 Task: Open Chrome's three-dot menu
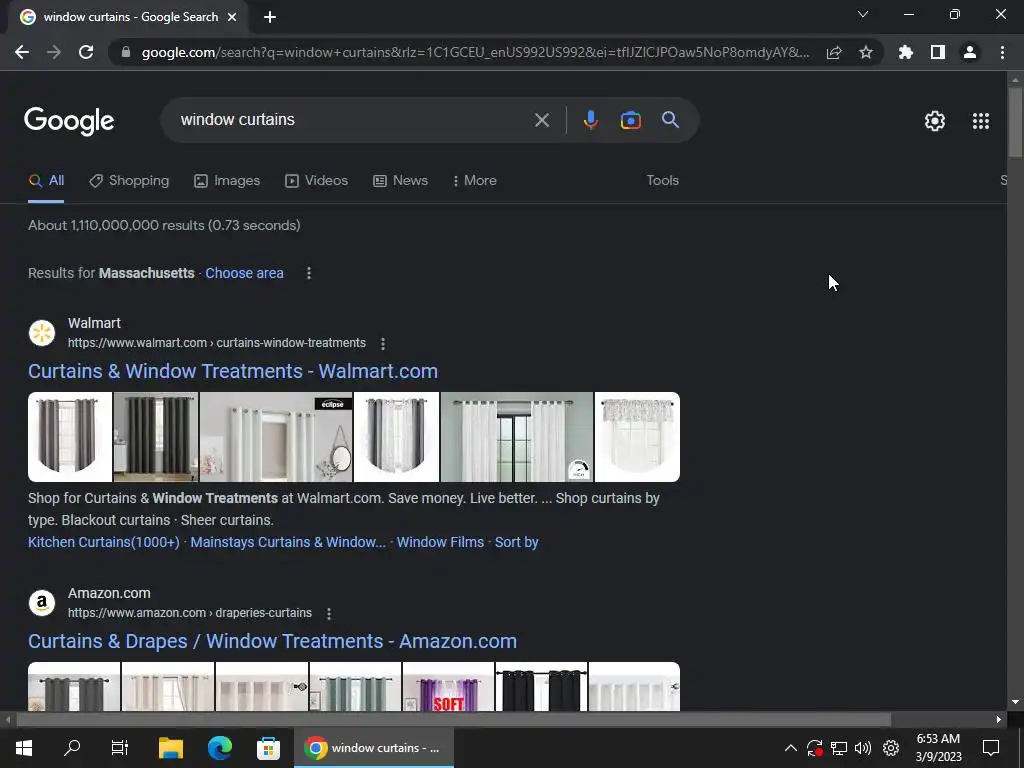pos(1002,52)
